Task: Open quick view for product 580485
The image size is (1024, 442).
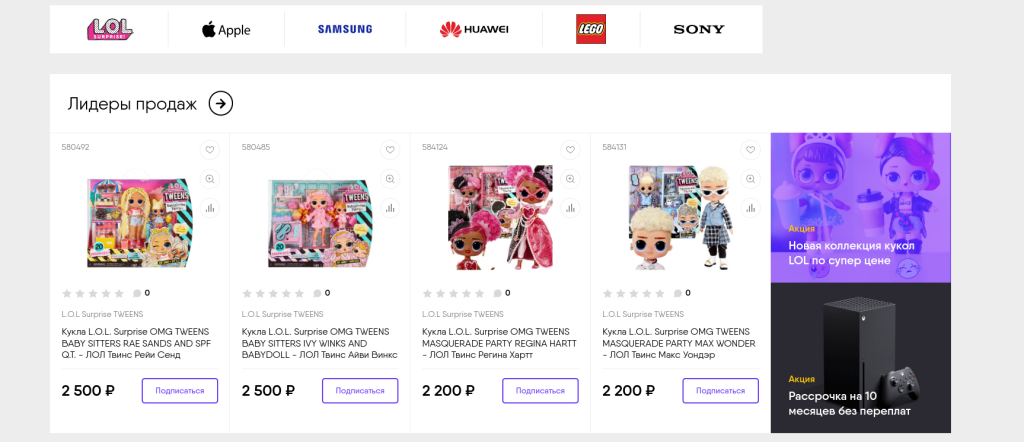Action: point(390,179)
